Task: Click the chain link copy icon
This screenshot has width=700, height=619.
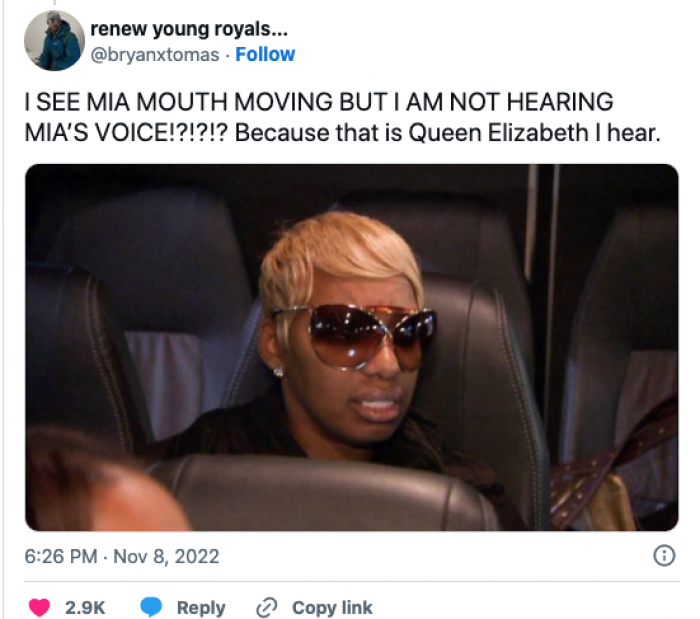Action: coord(267,607)
